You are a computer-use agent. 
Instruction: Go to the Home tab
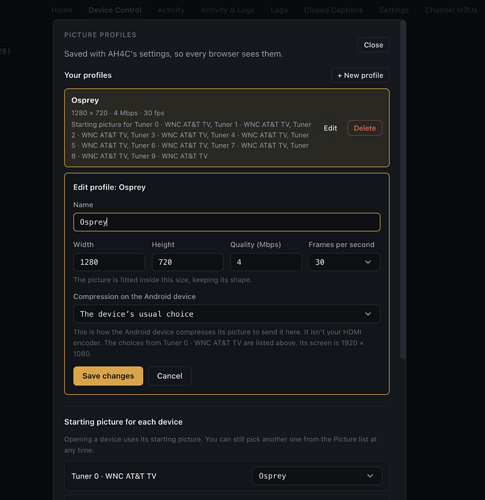tap(62, 10)
